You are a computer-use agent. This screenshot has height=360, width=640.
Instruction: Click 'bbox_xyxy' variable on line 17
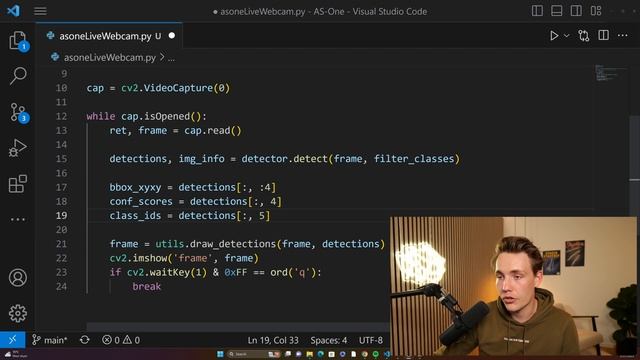point(135,187)
